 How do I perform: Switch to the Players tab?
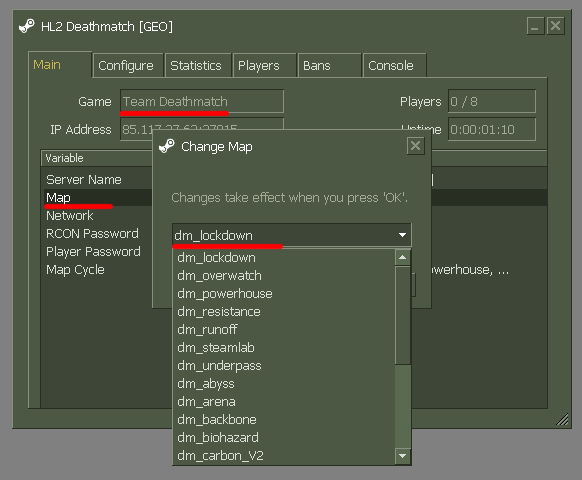point(265,65)
